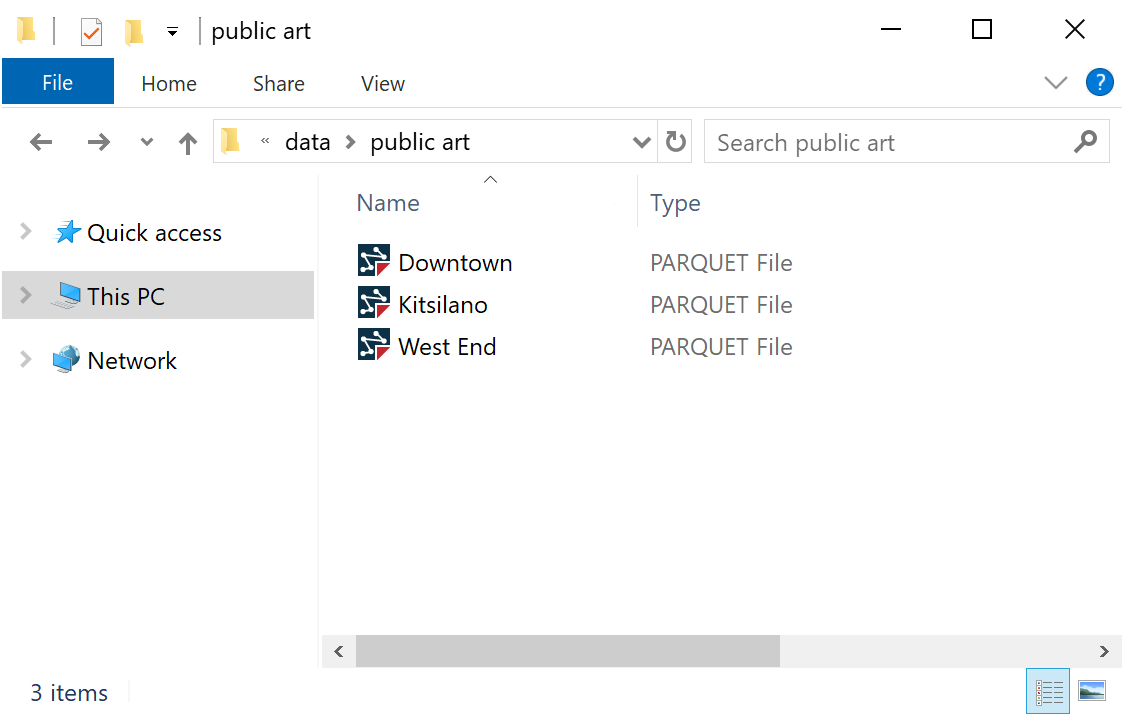1124x716 pixels.
Task: Navigate to the data breadcrumb folder
Action: 307,141
